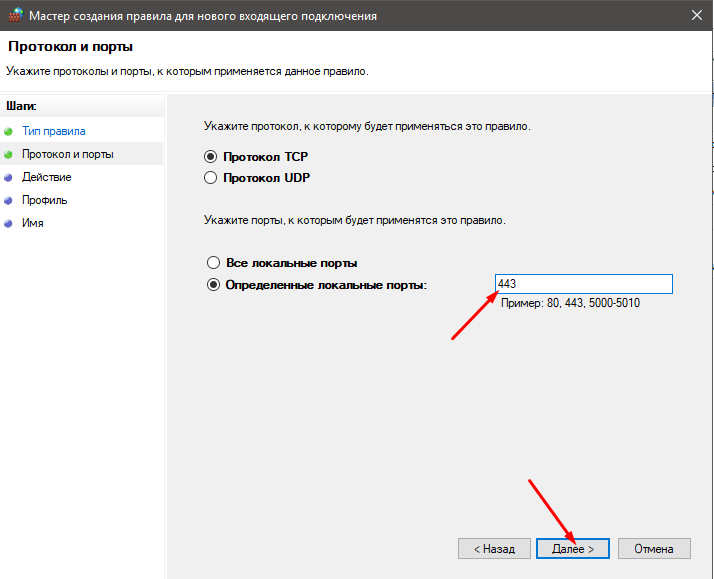Click the wizard title Мастер создания правила

203,16
